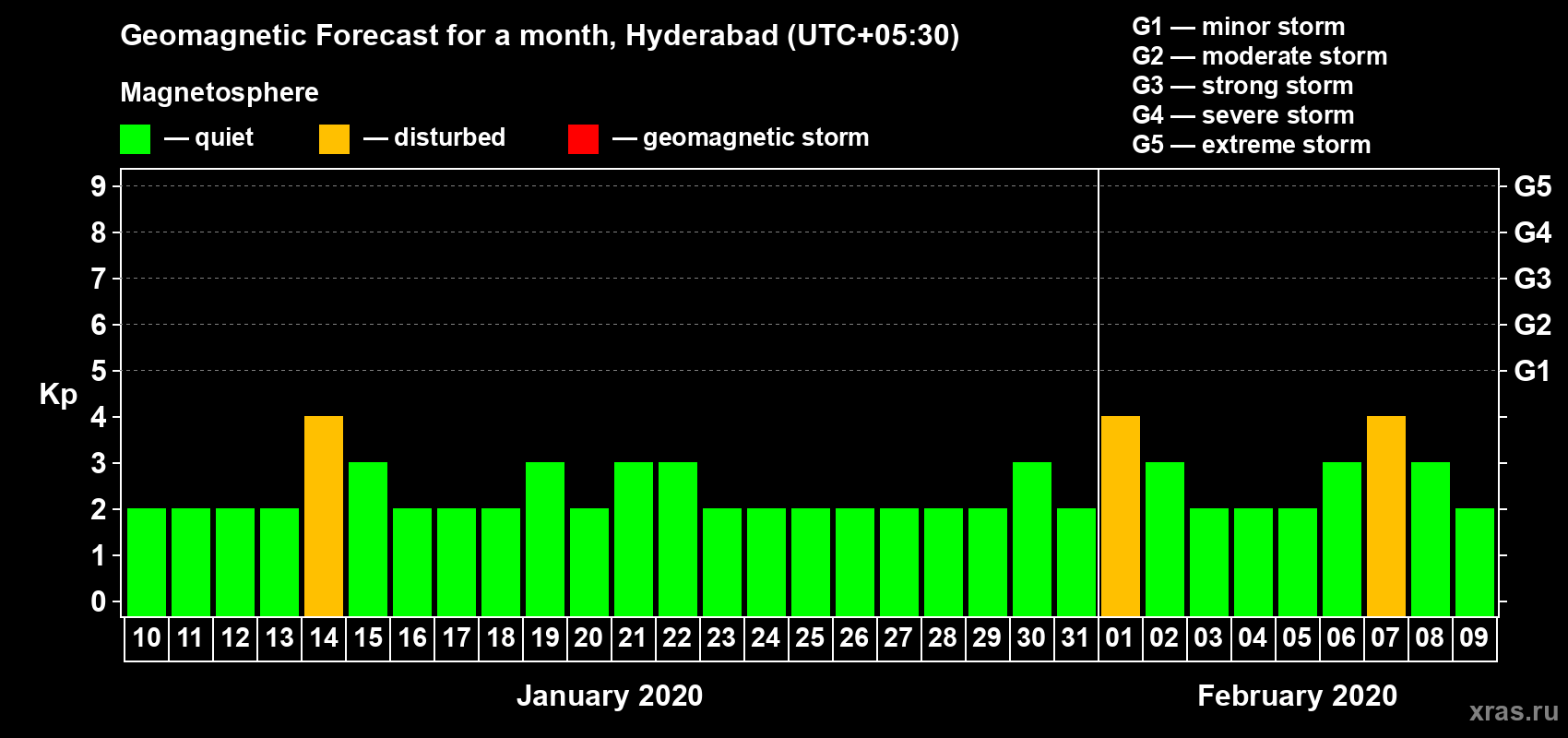The height and width of the screenshot is (738, 1568).
Task: Click the orange disturbed legend swatch
Action: [334, 139]
